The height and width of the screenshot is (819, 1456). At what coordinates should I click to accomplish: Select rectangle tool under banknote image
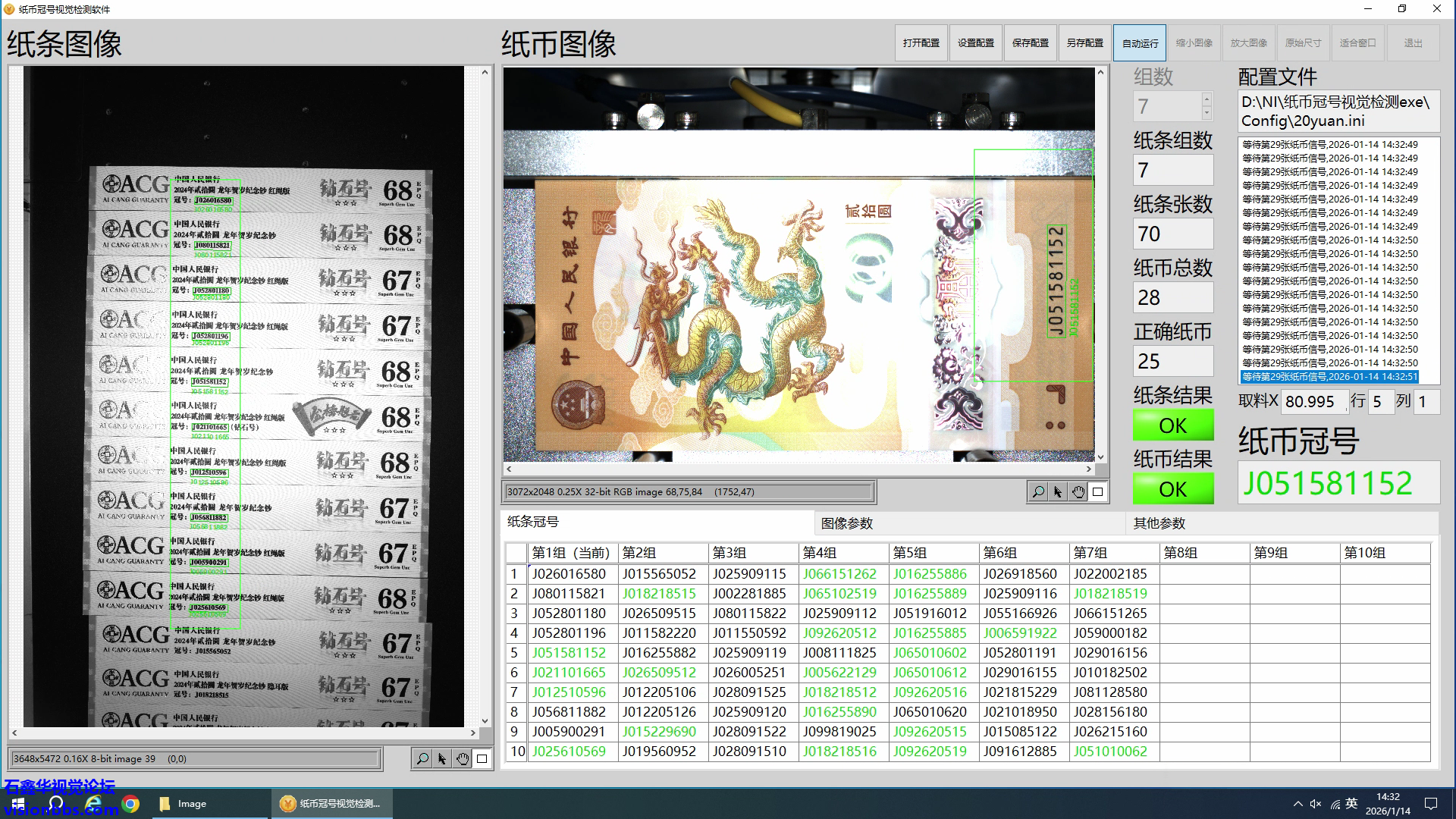click(x=1098, y=492)
